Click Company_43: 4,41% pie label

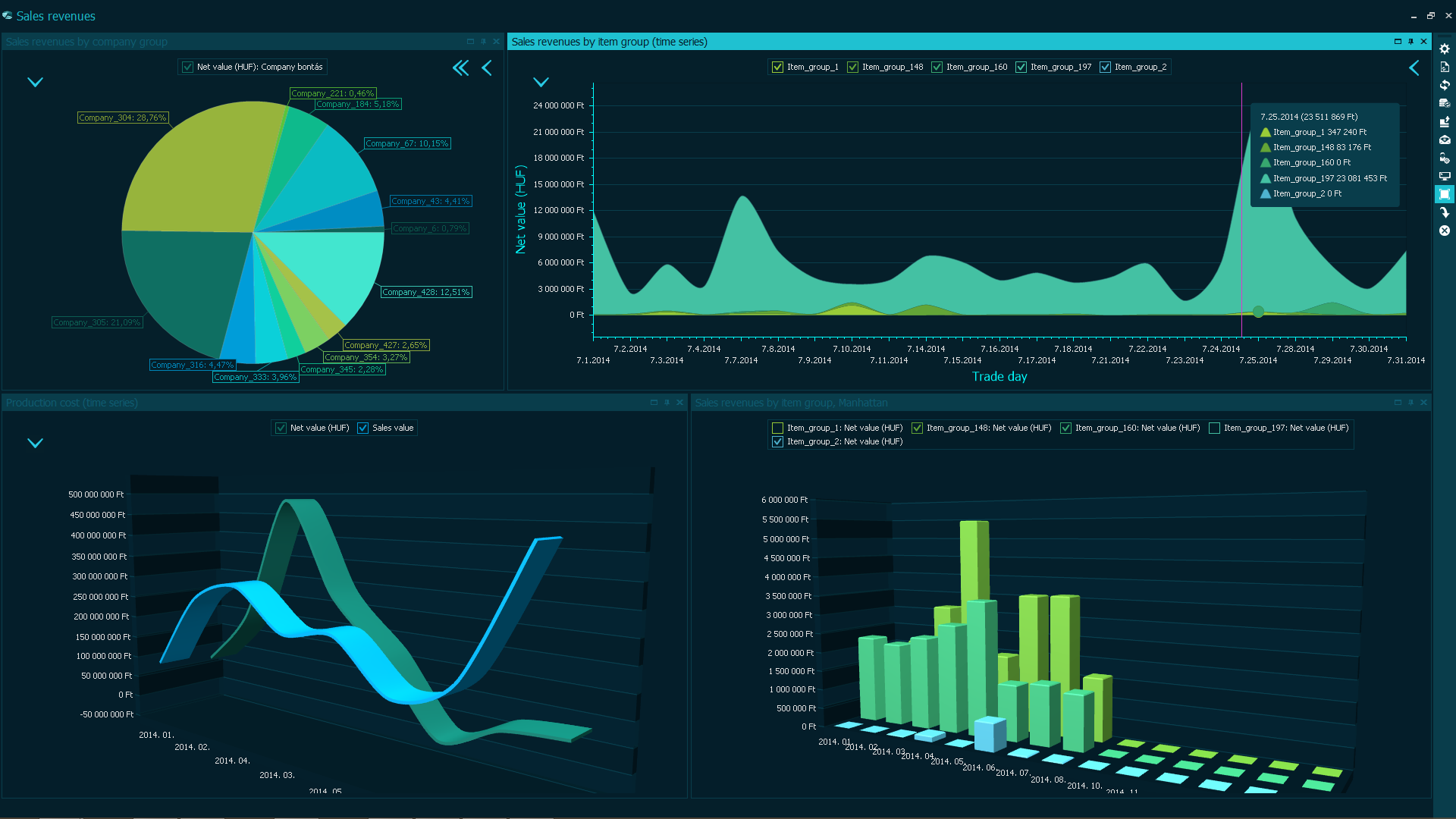coord(431,201)
